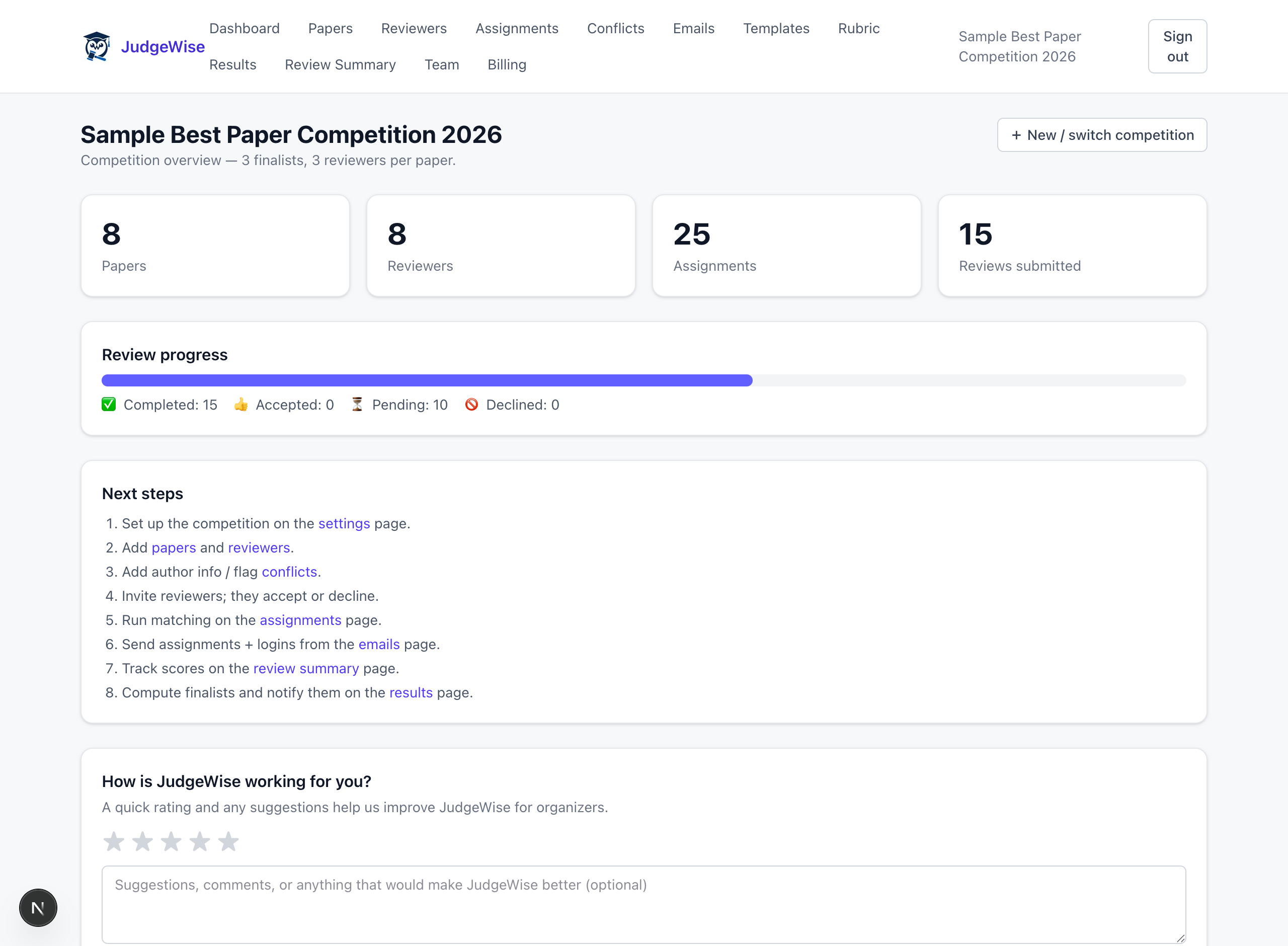The width and height of the screenshot is (1288, 946).
Task: Open the Conflicts nav item
Action: (x=615, y=28)
